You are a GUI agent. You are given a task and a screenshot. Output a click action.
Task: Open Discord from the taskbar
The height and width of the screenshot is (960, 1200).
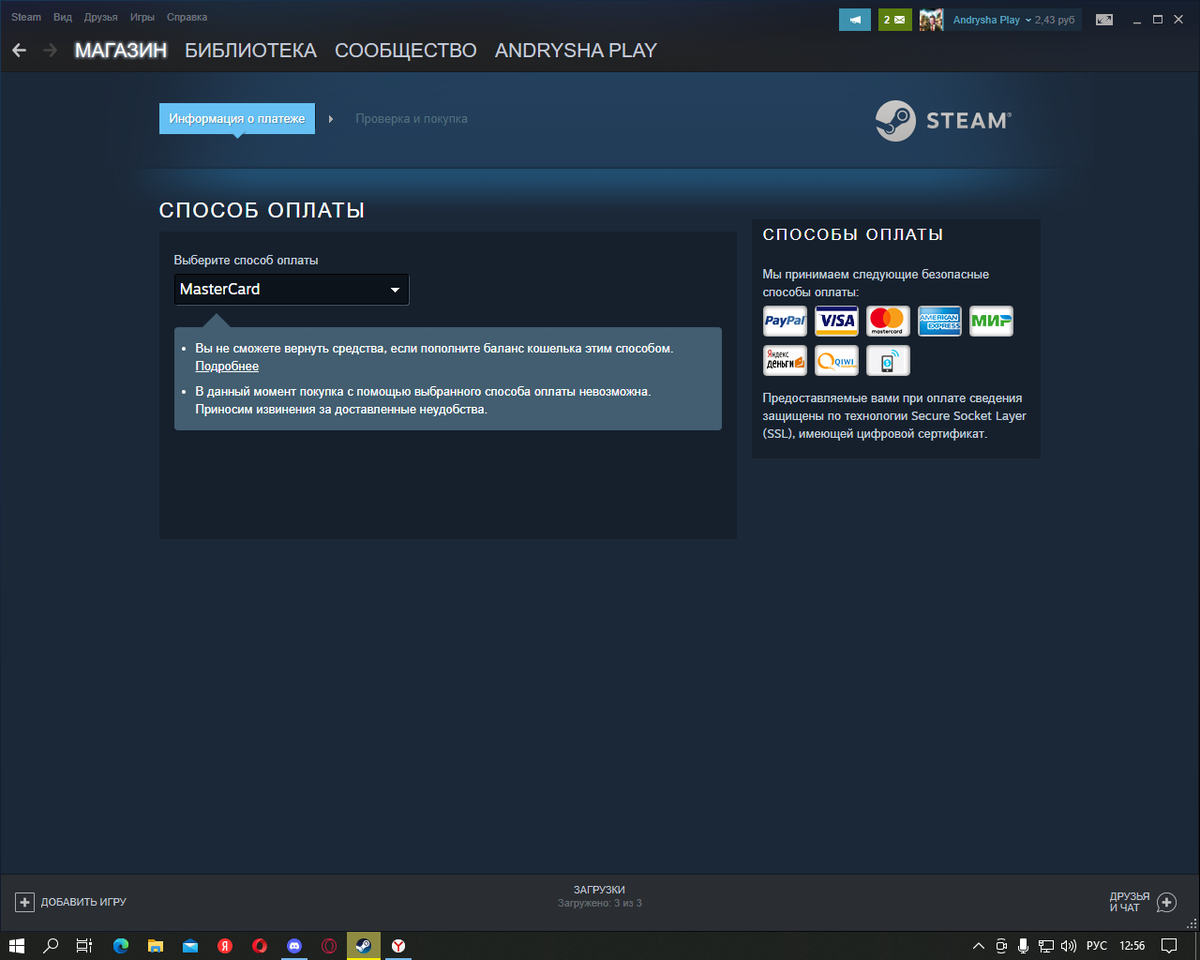[x=294, y=945]
